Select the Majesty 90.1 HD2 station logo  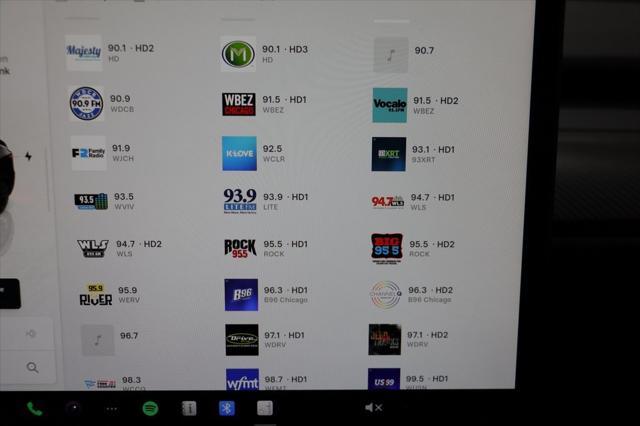[x=84, y=52]
